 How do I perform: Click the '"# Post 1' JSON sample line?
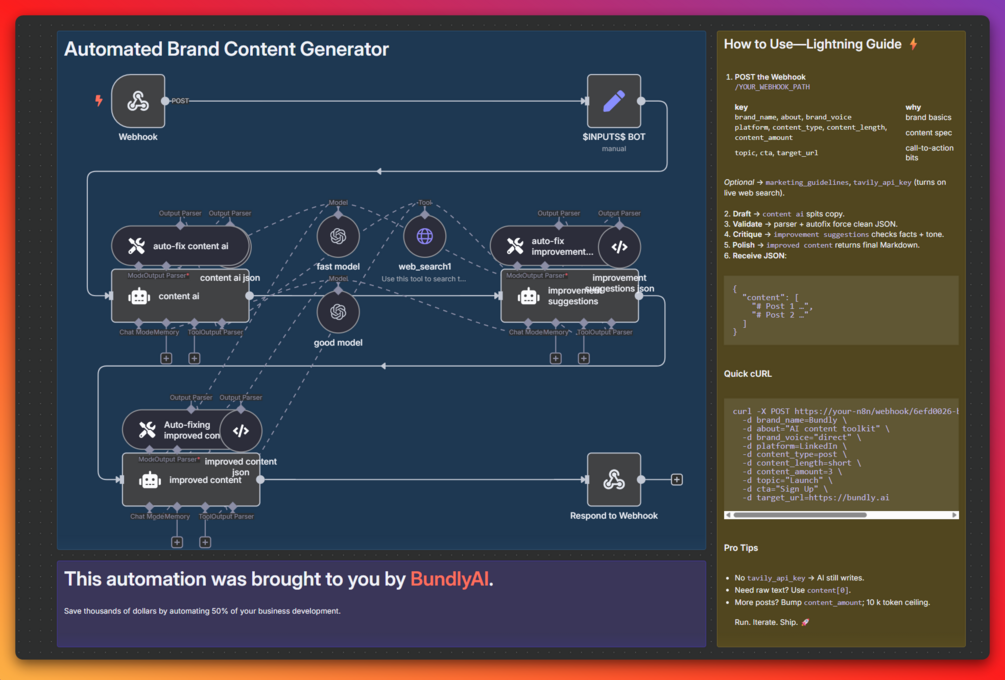(x=783, y=306)
